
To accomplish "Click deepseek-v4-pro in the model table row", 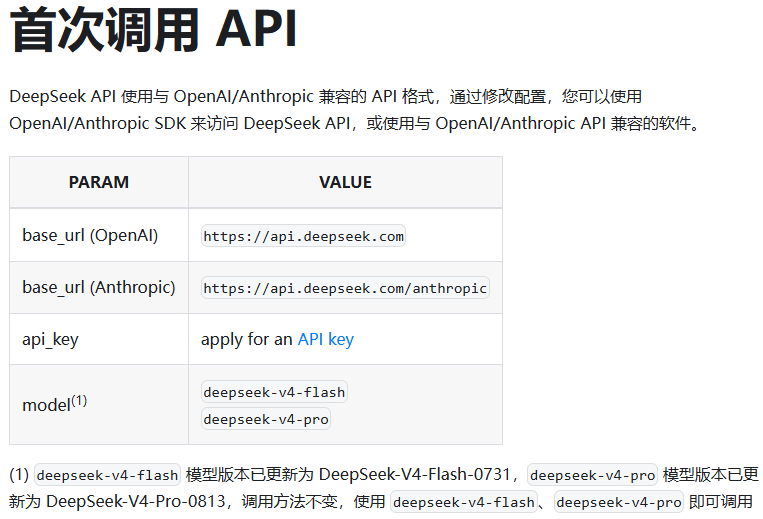I will point(266,419).
